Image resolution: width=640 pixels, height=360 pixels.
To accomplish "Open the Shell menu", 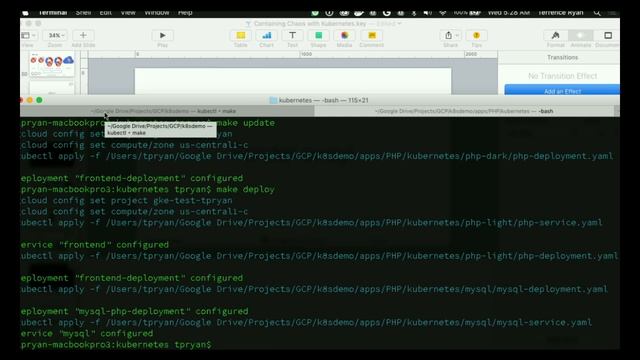I will [83, 13].
